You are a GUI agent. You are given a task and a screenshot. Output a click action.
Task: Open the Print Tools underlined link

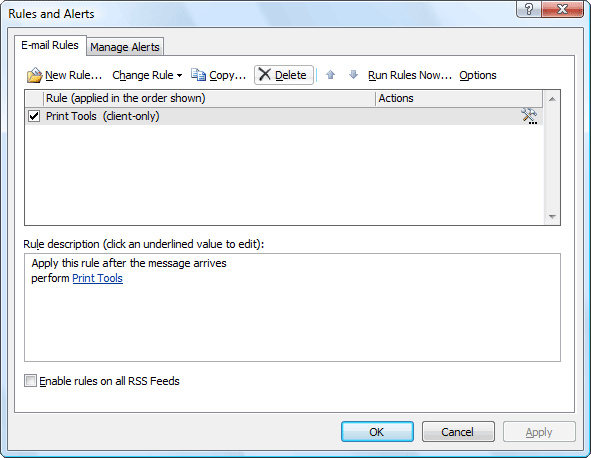click(x=98, y=278)
